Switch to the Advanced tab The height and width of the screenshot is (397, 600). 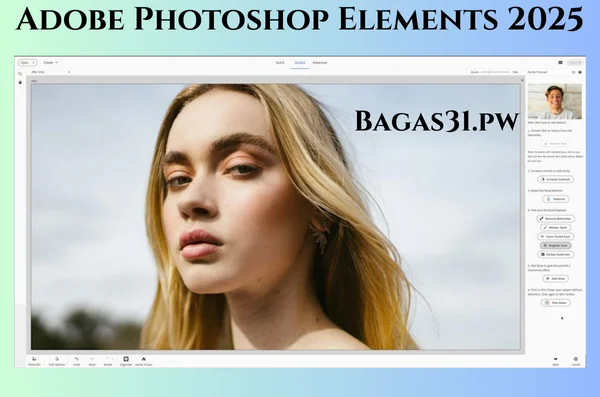click(x=320, y=62)
